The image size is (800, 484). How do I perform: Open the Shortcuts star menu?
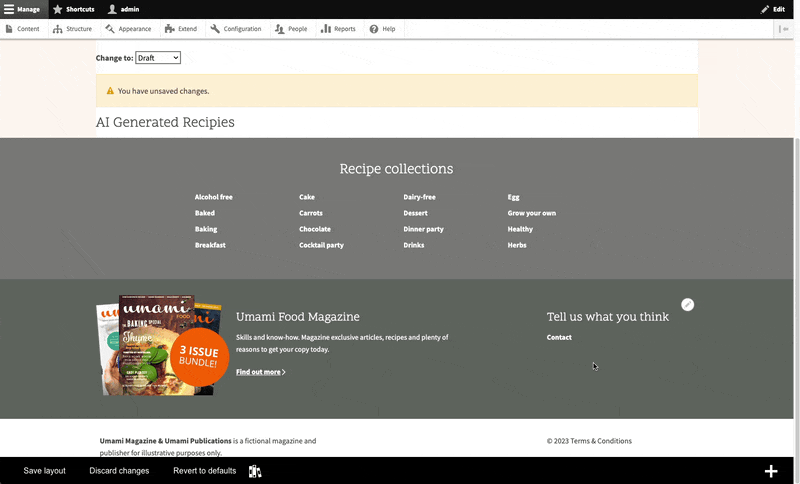73,9
